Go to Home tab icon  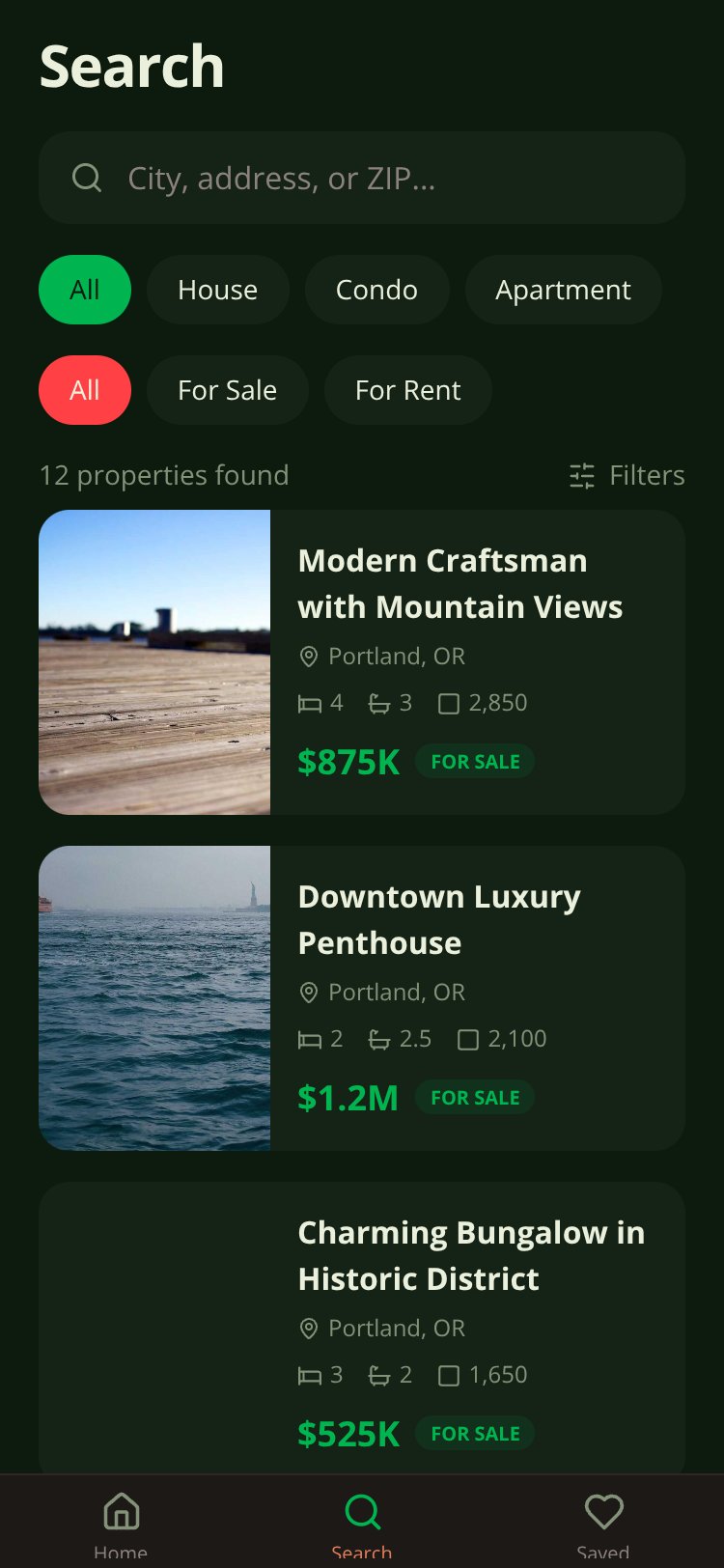pyautogui.click(x=122, y=1511)
